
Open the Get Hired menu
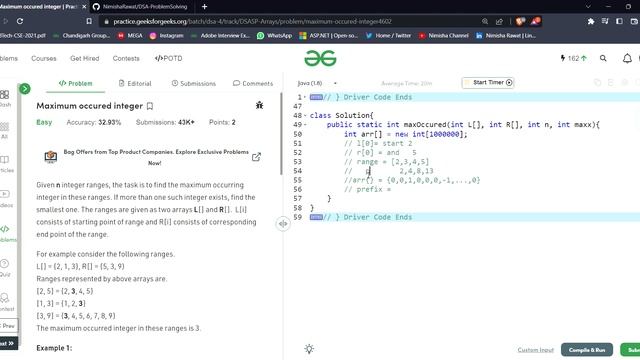[84, 58]
